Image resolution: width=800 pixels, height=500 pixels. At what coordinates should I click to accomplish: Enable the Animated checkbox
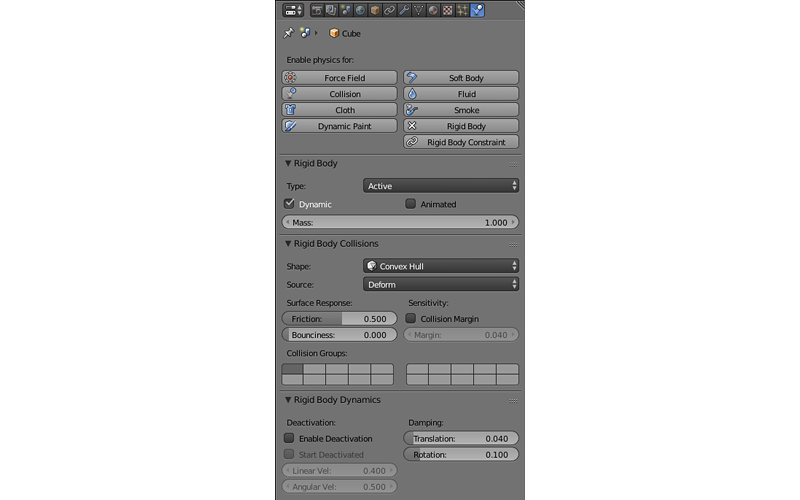coord(410,204)
